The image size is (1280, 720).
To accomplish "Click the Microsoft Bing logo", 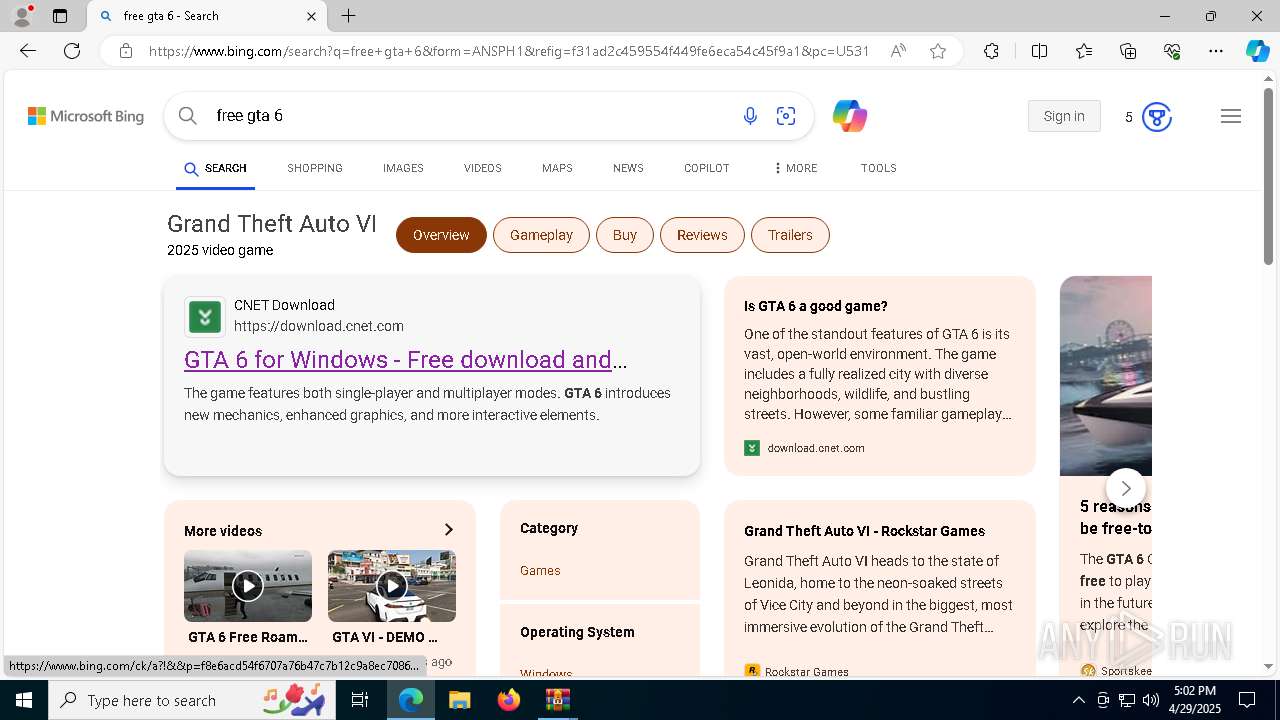I will (86, 117).
